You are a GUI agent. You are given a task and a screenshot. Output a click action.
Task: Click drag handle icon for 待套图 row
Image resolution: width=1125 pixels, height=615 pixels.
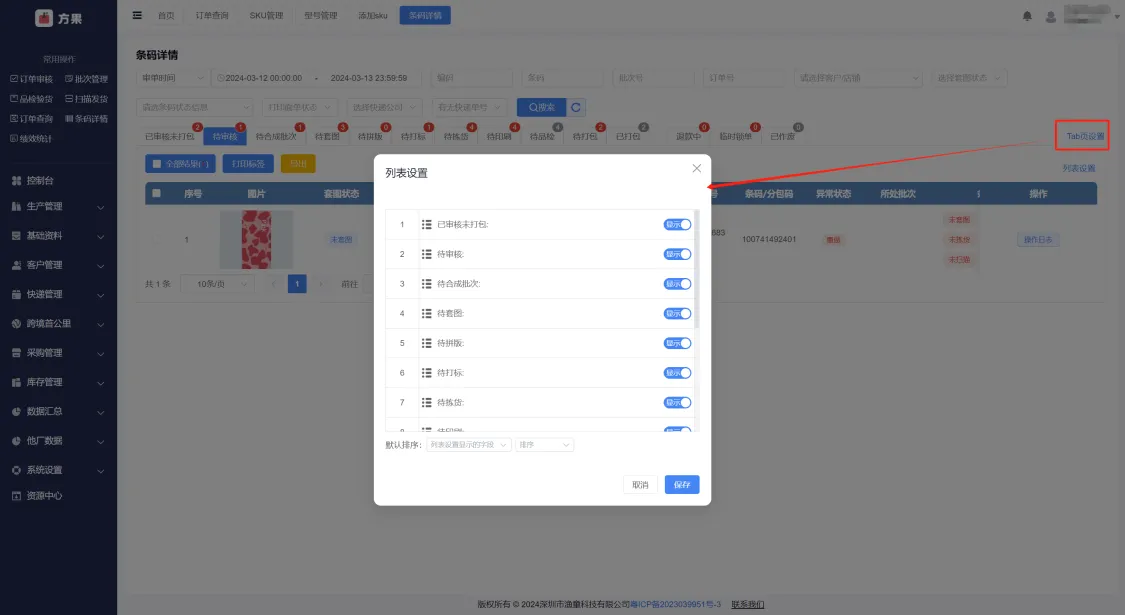click(426, 314)
